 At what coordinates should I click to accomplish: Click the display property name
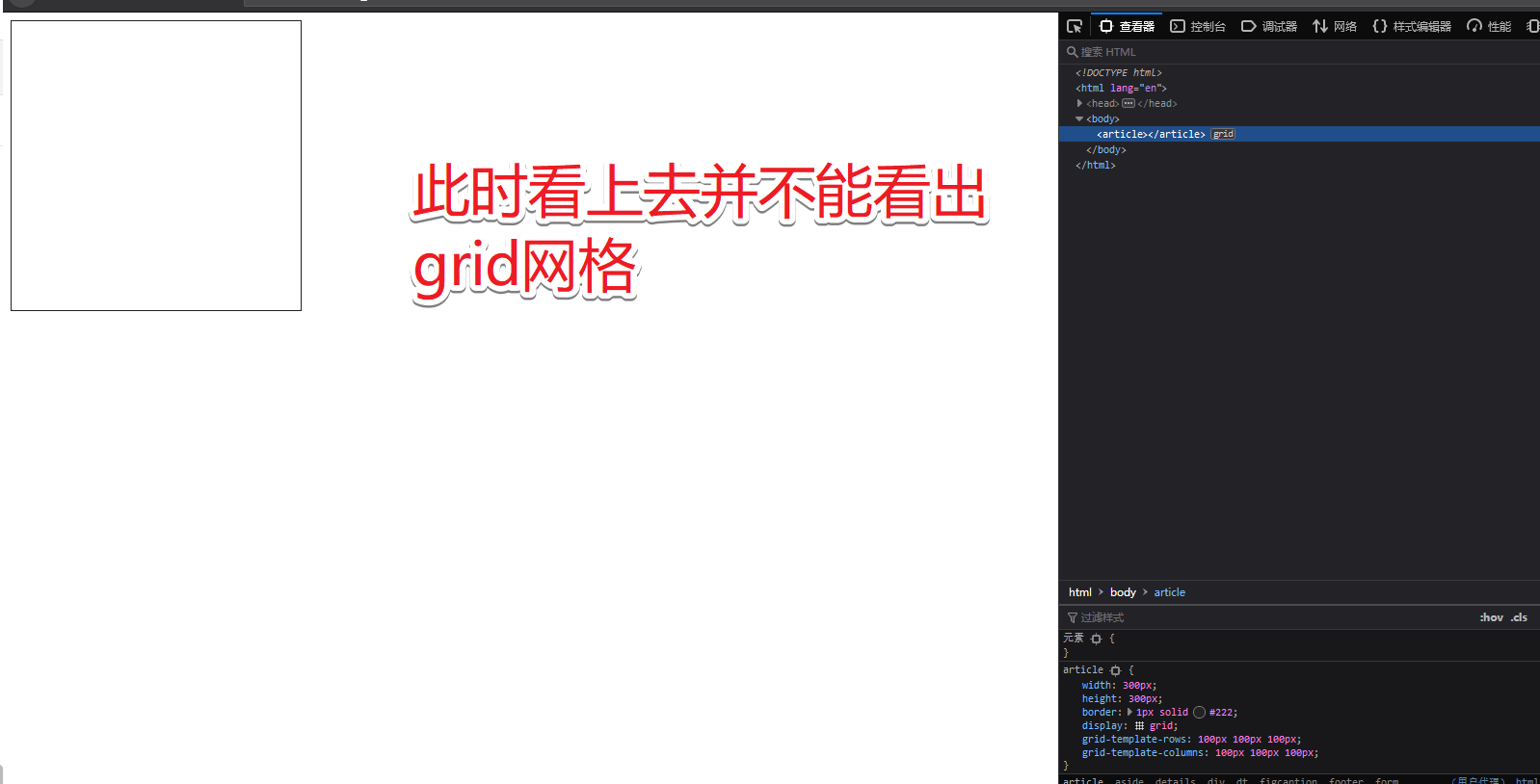tap(1102, 726)
